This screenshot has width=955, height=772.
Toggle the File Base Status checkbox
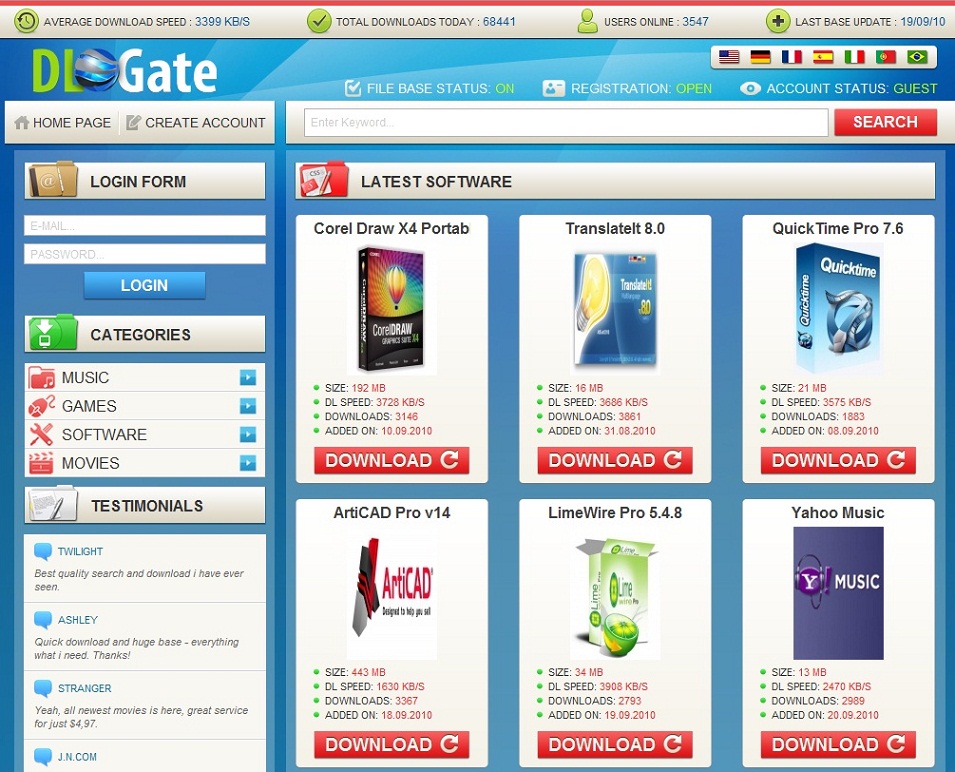pos(352,88)
